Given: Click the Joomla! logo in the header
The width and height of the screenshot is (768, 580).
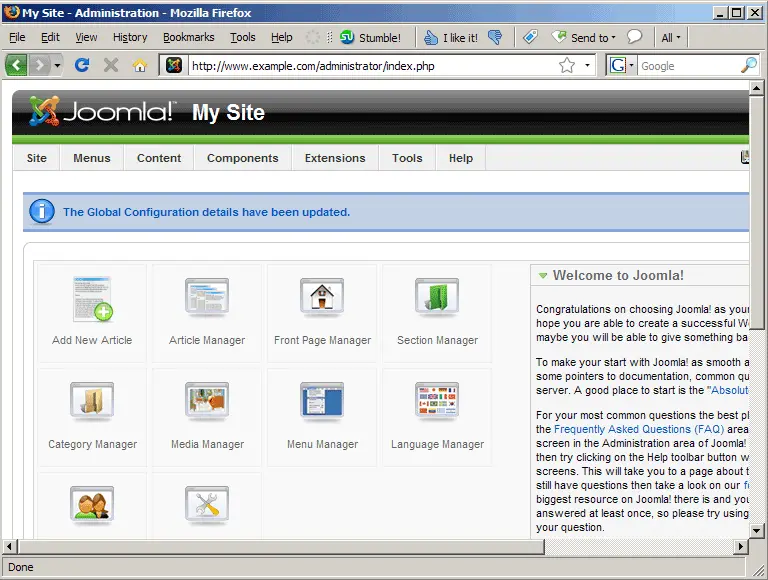Looking at the screenshot, I should coord(101,111).
